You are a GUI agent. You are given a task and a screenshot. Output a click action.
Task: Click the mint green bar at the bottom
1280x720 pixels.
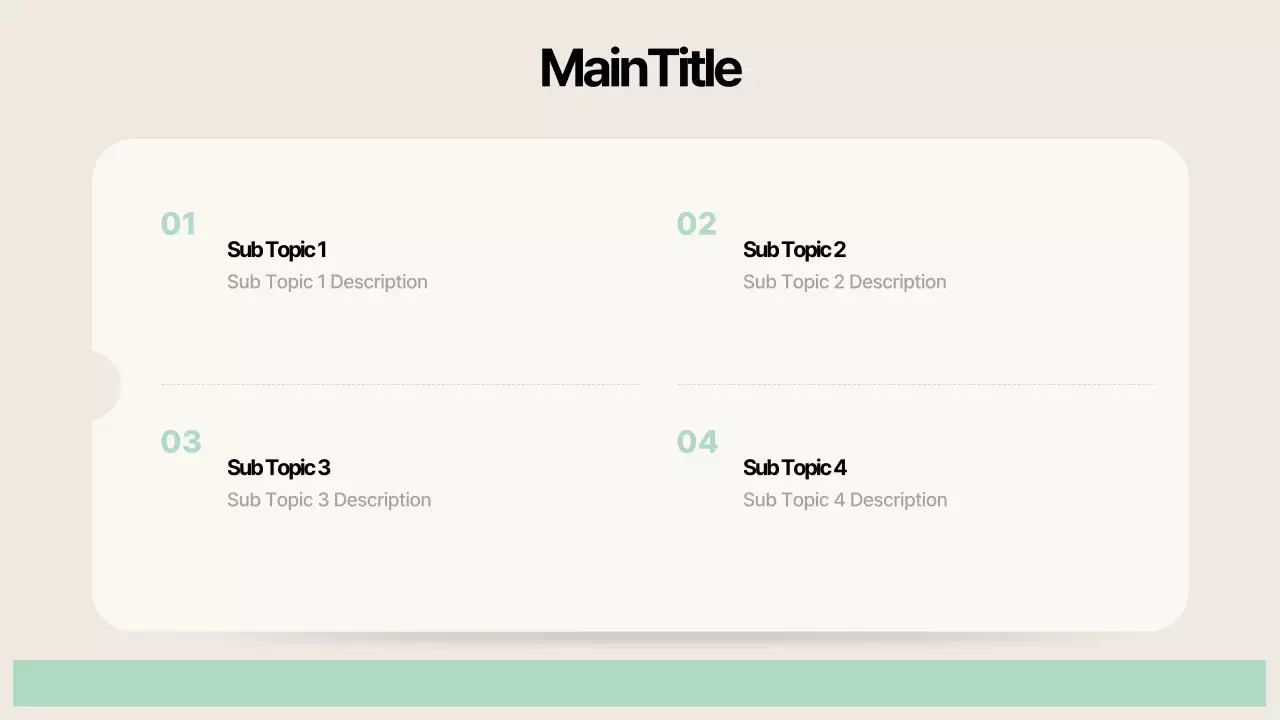(639, 683)
